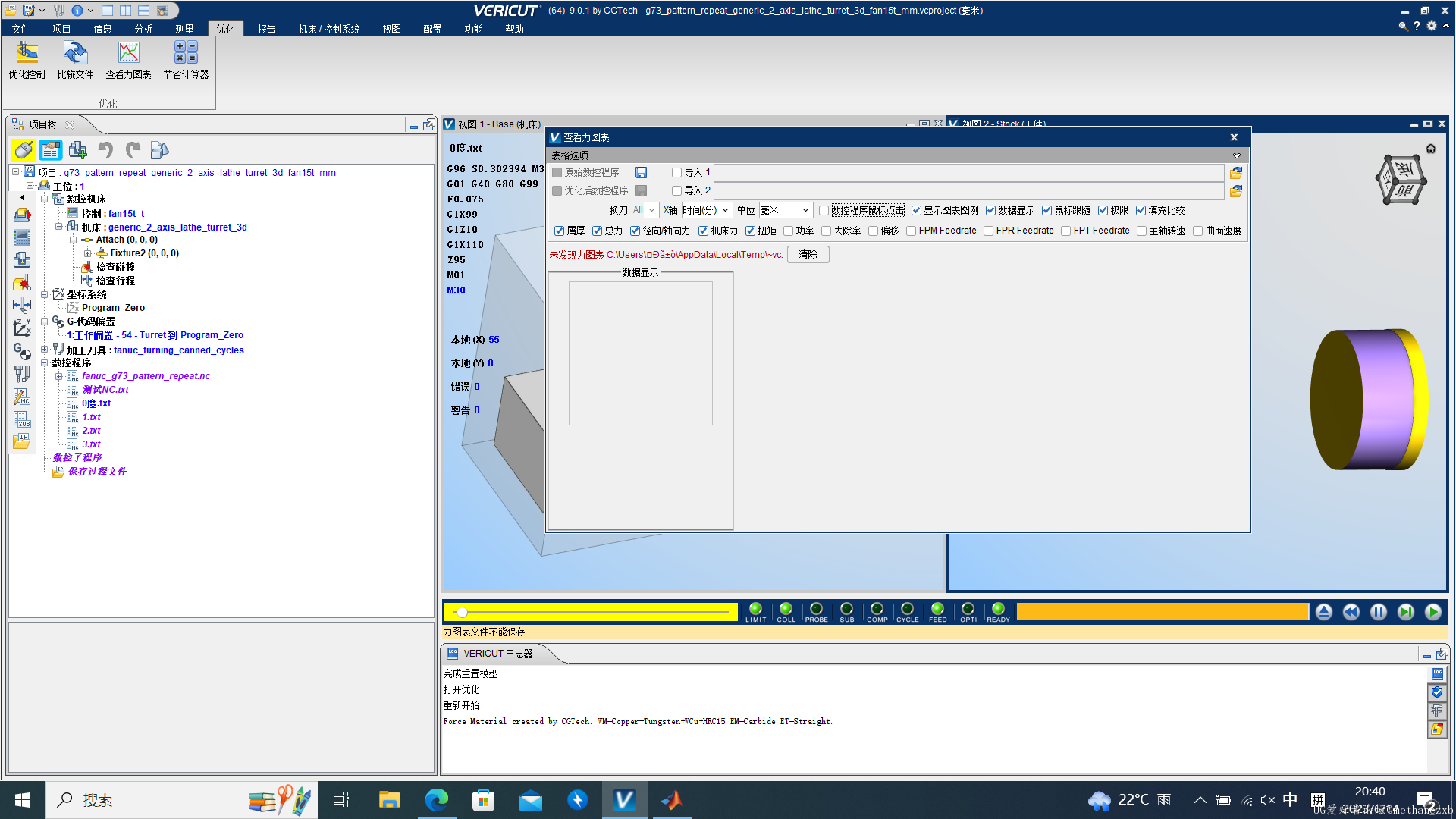Click the COLL status light
Image resolution: width=1456 pixels, height=819 pixels.
point(786,609)
